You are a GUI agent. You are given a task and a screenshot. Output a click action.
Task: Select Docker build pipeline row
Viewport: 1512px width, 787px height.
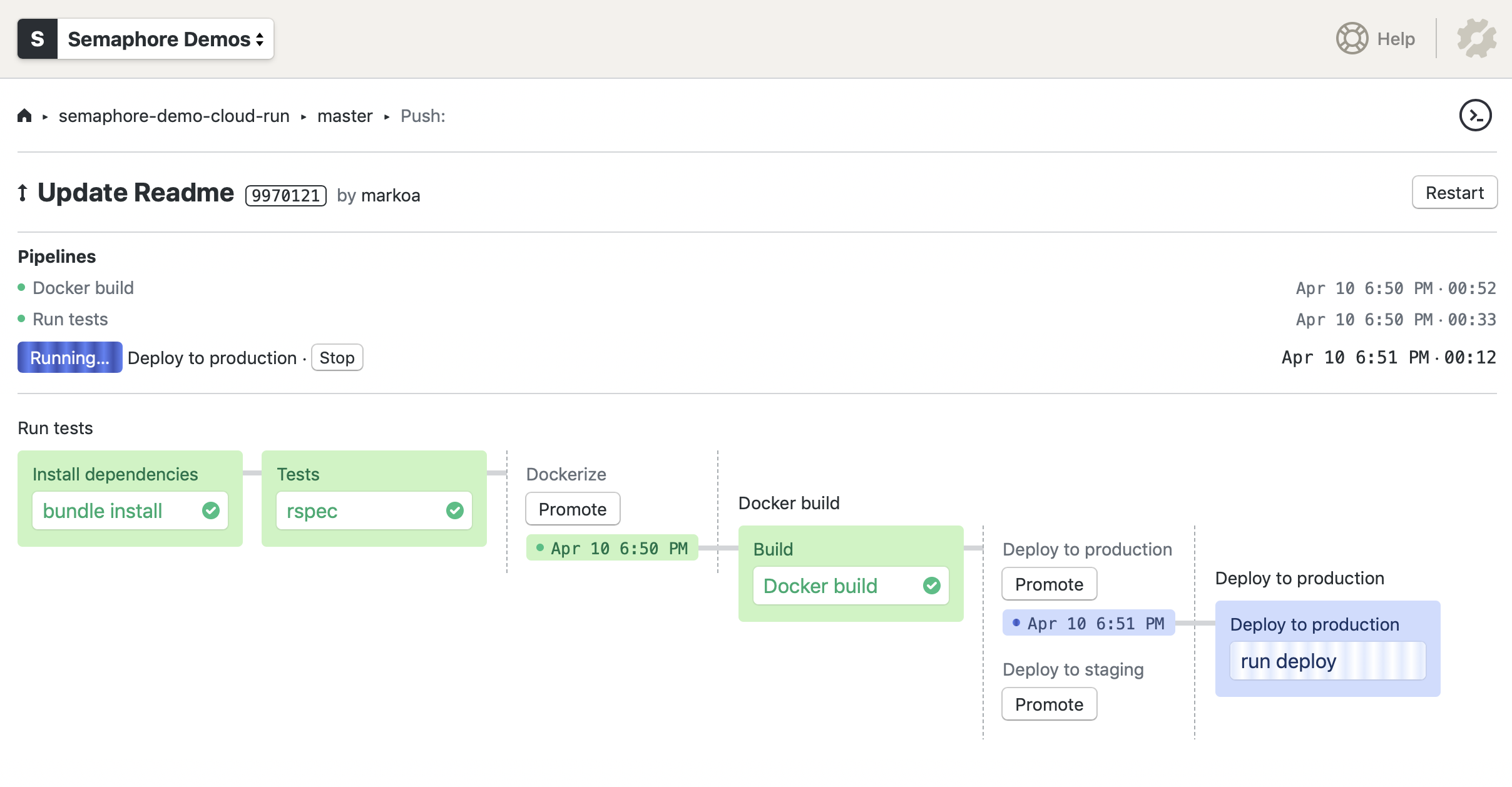click(83, 288)
